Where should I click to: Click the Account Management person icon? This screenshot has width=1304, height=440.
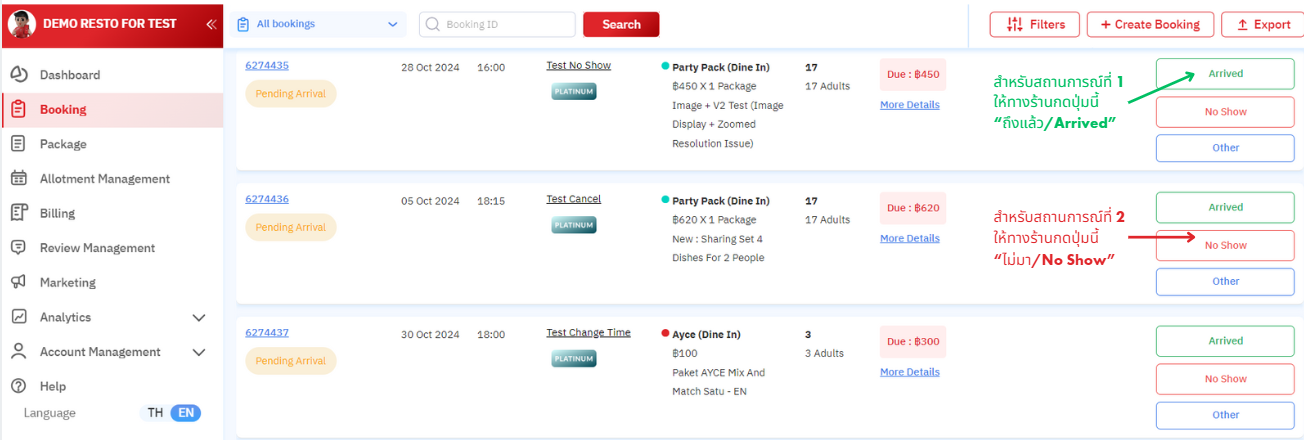18,351
